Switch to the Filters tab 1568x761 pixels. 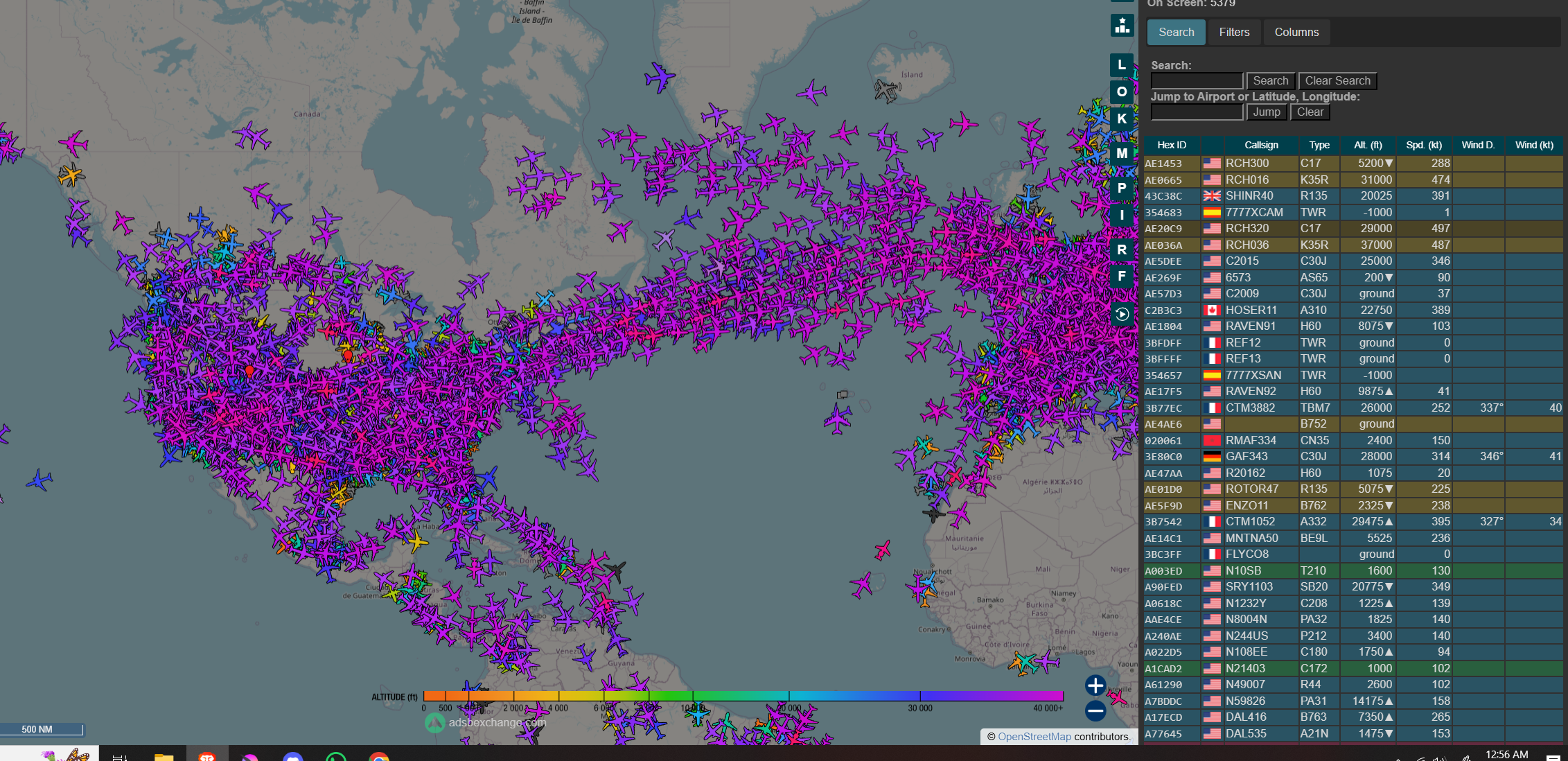pos(1234,32)
